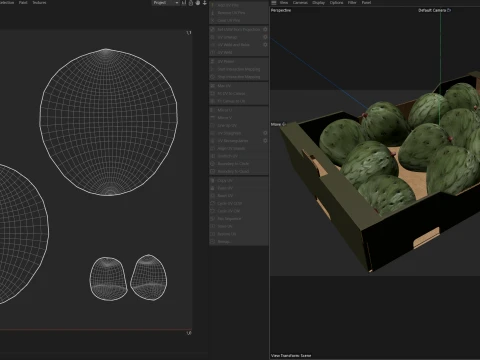480x360 pixels.
Task: Open the Filter menu of 3D viewport
Action: coord(352,2)
